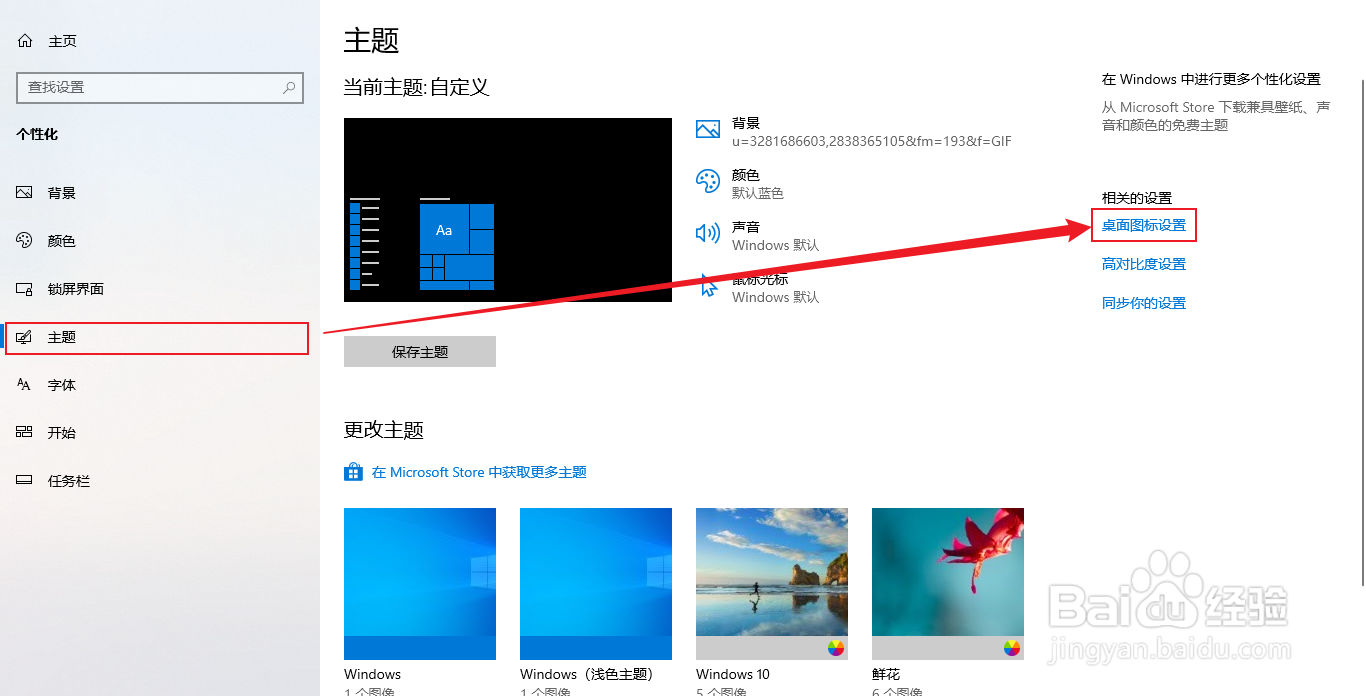This screenshot has width=1366, height=696.
Task: Select the Windows（浅色主题）thumbnail
Action: (596, 584)
